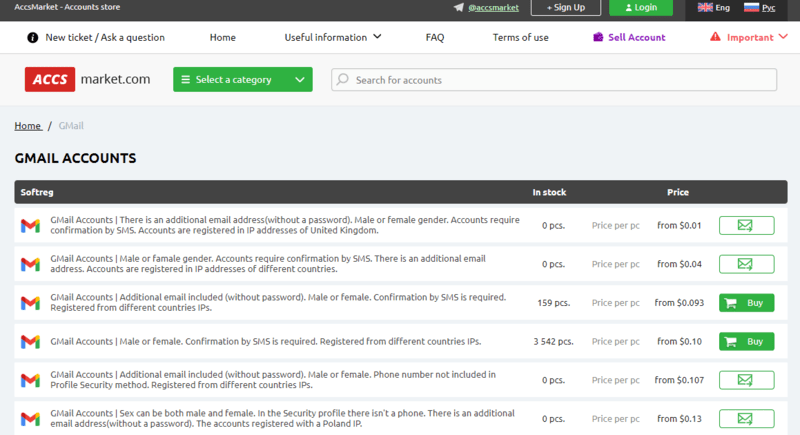Click the market.com logo text
The image size is (800, 435).
115,79
